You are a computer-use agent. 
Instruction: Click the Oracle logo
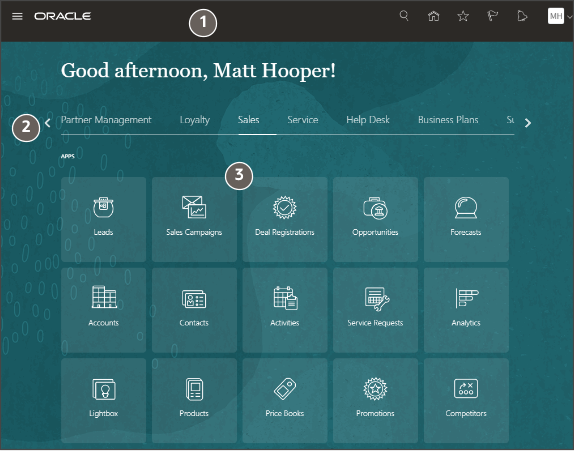point(63,16)
